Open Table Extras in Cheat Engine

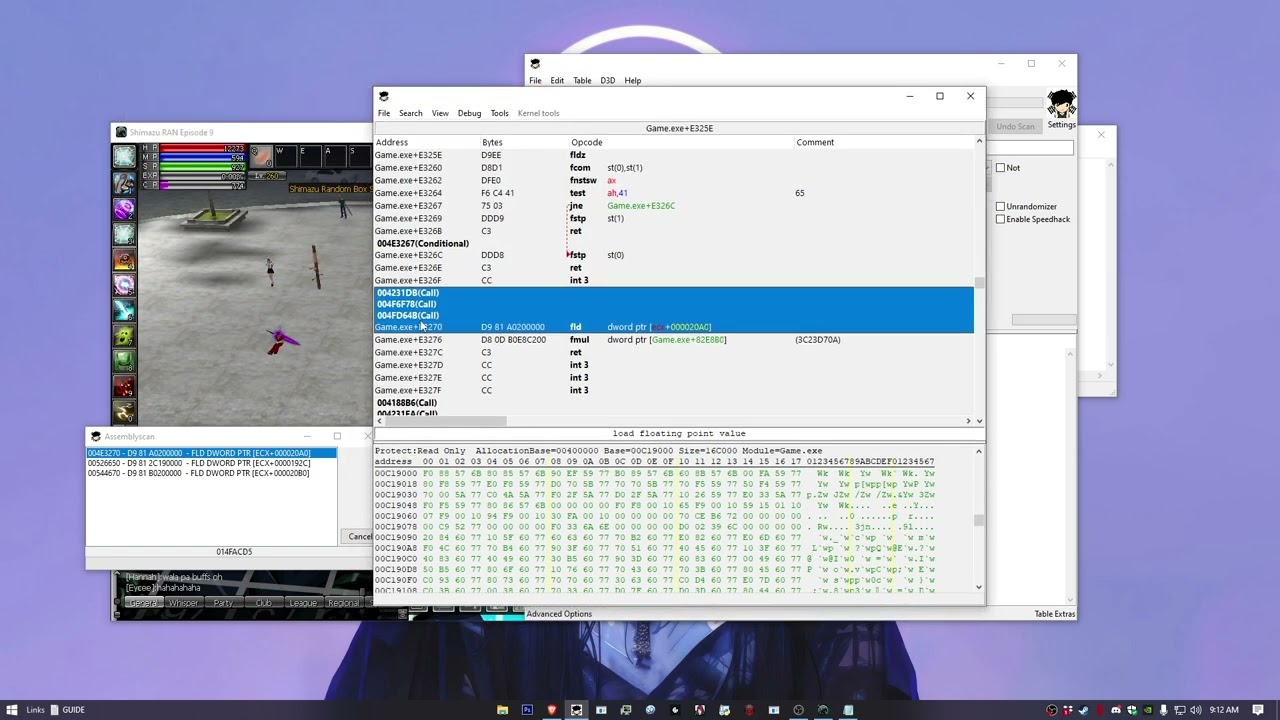point(1055,614)
